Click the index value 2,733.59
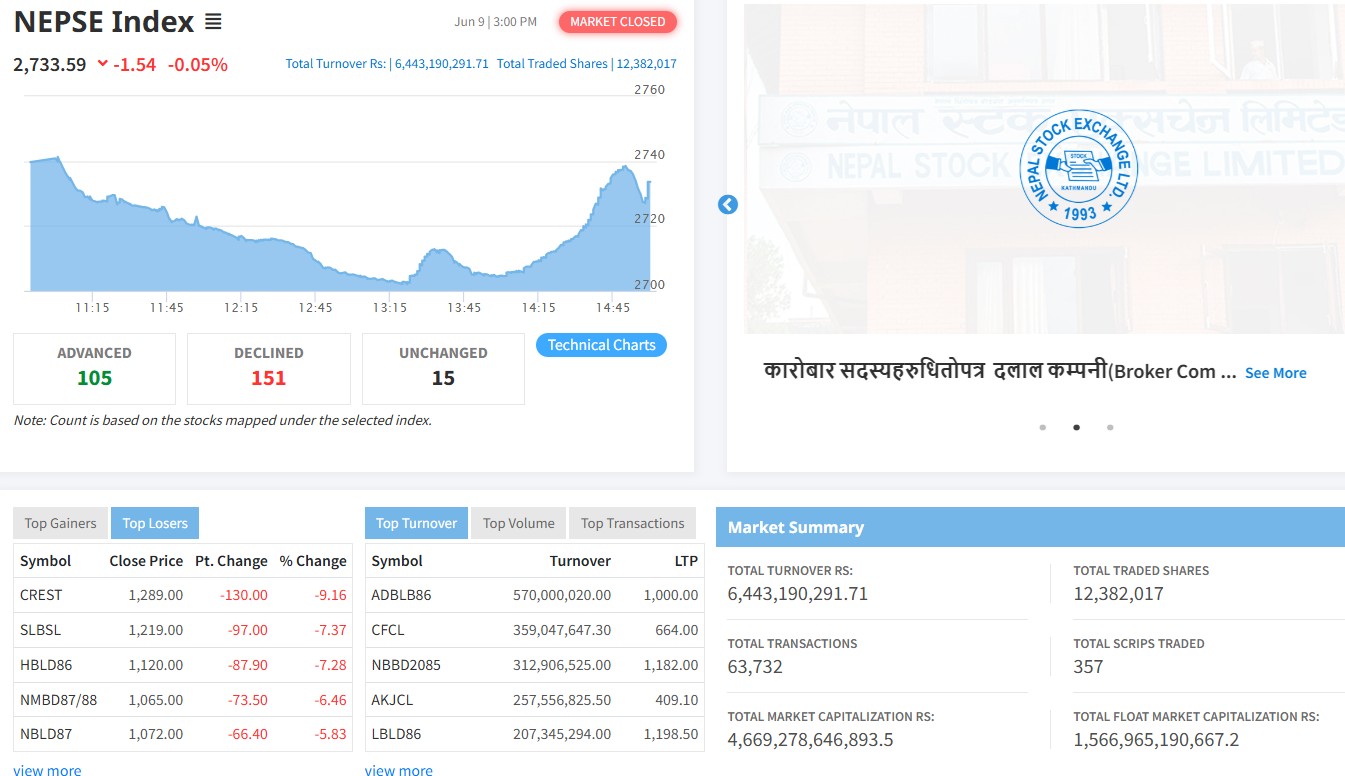This screenshot has width=1345, height=776. tap(50, 65)
